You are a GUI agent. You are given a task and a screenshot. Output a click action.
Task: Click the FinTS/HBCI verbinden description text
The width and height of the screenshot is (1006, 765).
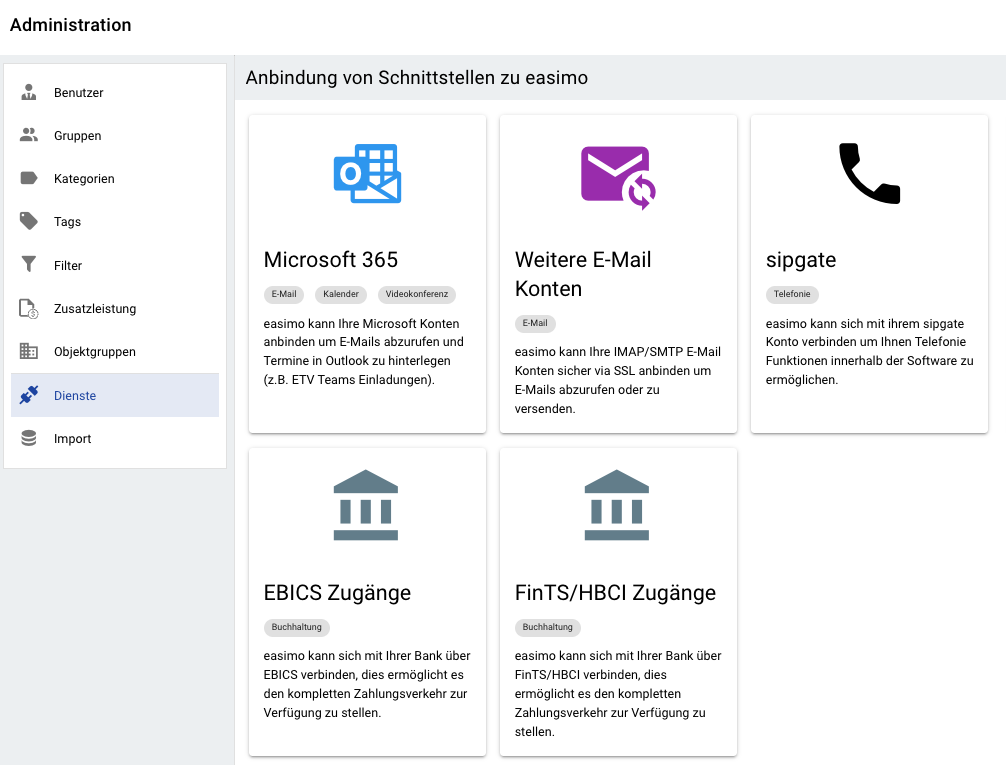tap(617, 694)
